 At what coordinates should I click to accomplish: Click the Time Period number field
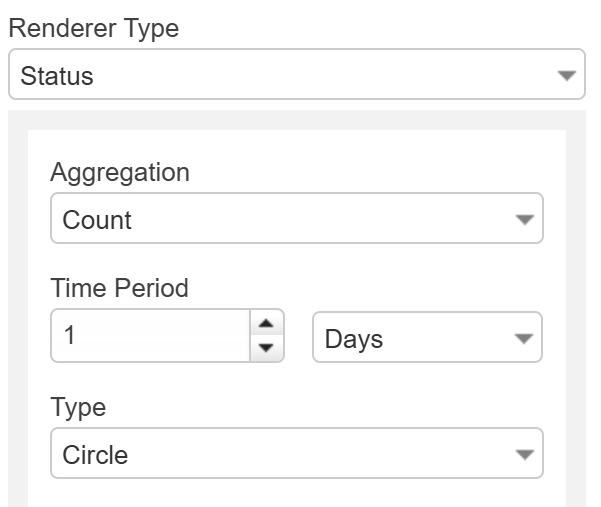click(x=150, y=336)
